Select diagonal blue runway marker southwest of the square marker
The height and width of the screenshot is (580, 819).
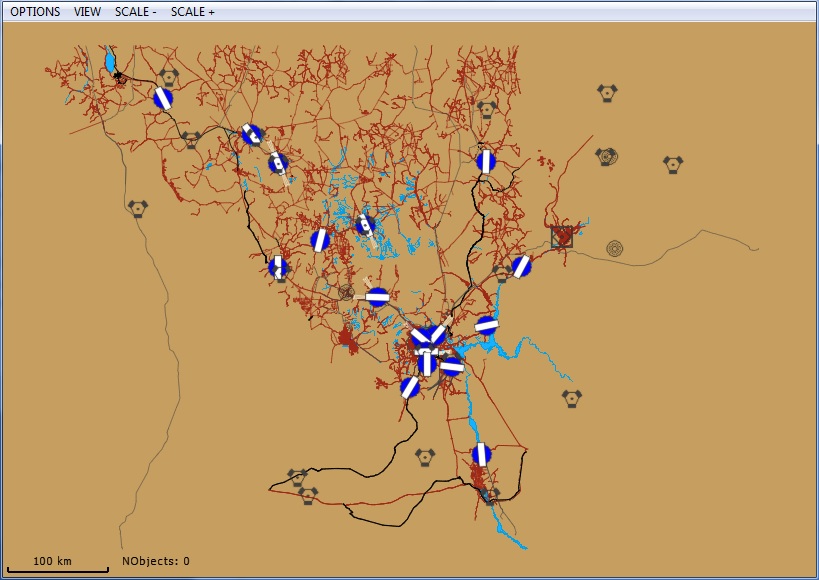coord(521,266)
